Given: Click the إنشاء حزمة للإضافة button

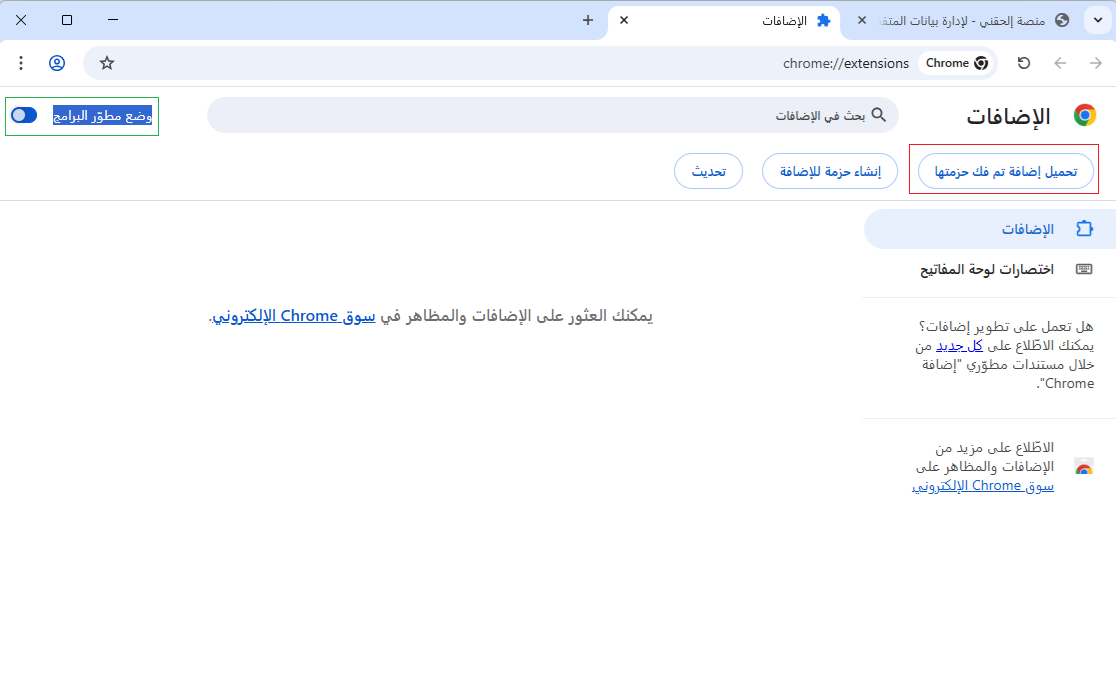Looking at the screenshot, I should (829, 170).
